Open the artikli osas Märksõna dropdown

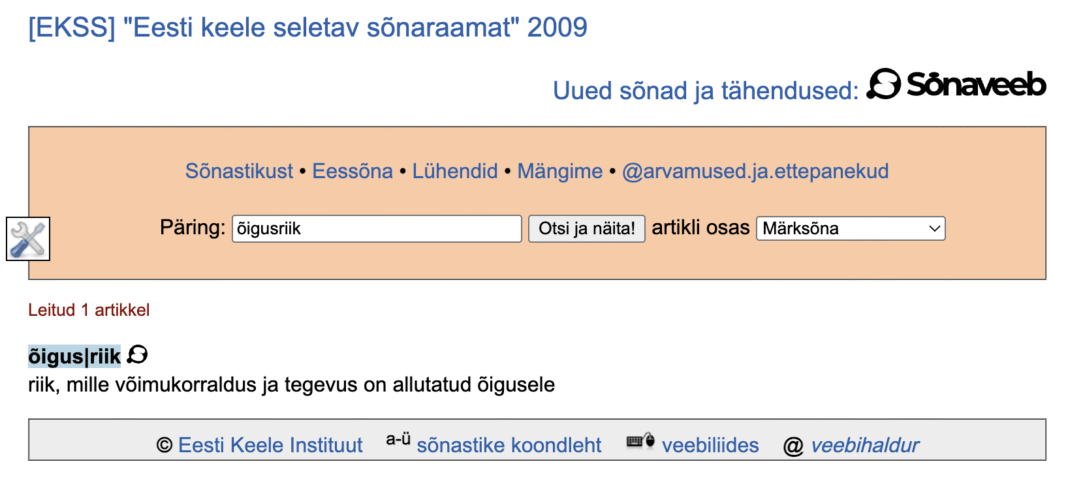coord(850,229)
